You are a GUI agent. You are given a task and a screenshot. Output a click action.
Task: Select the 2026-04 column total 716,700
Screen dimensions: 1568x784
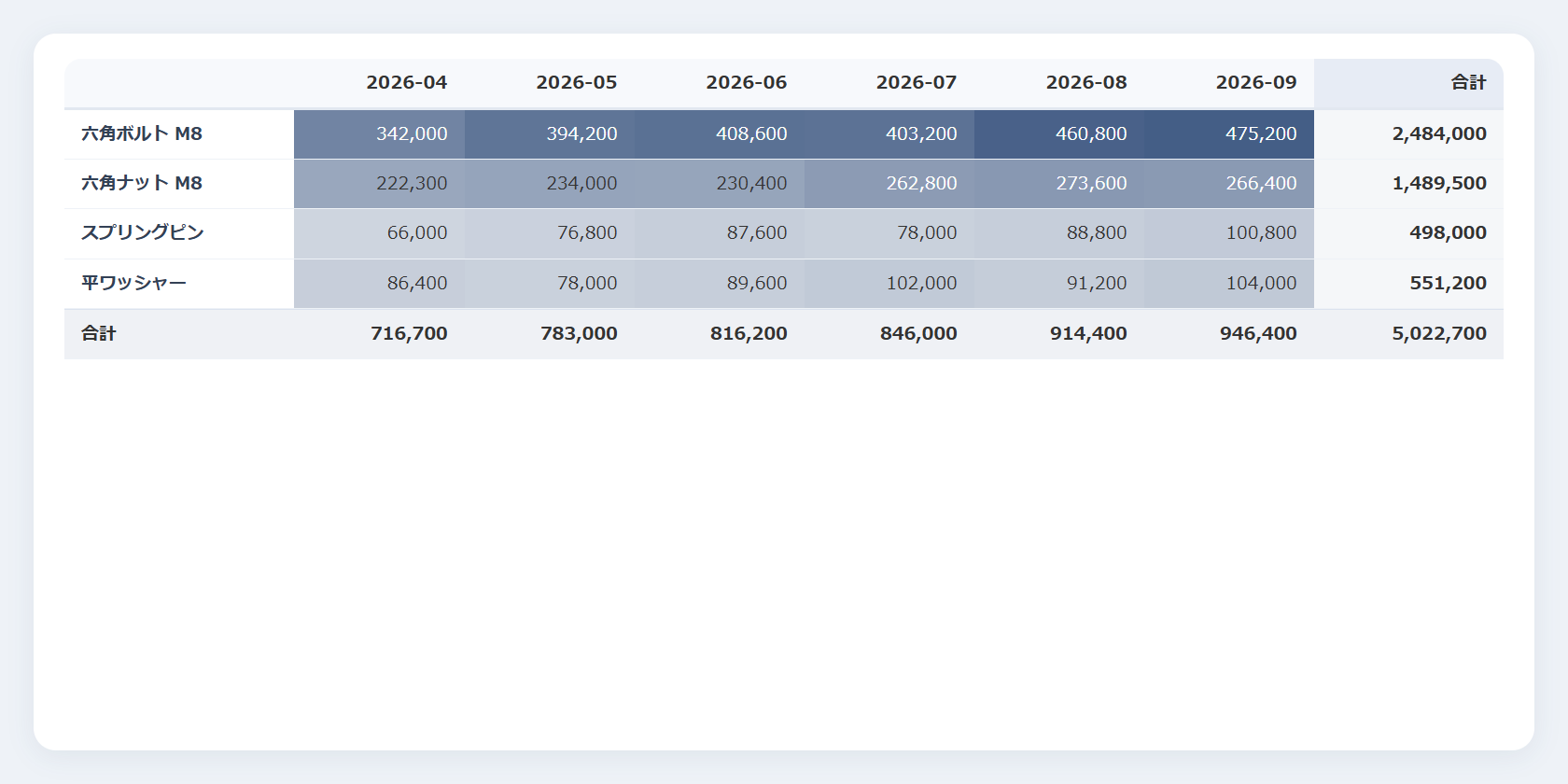(379, 334)
